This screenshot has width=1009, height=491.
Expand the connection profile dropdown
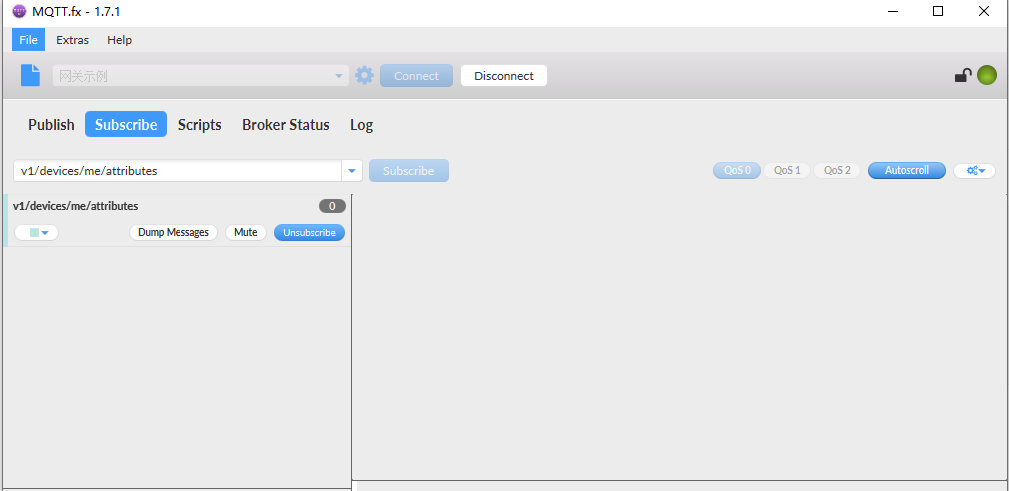(339, 76)
